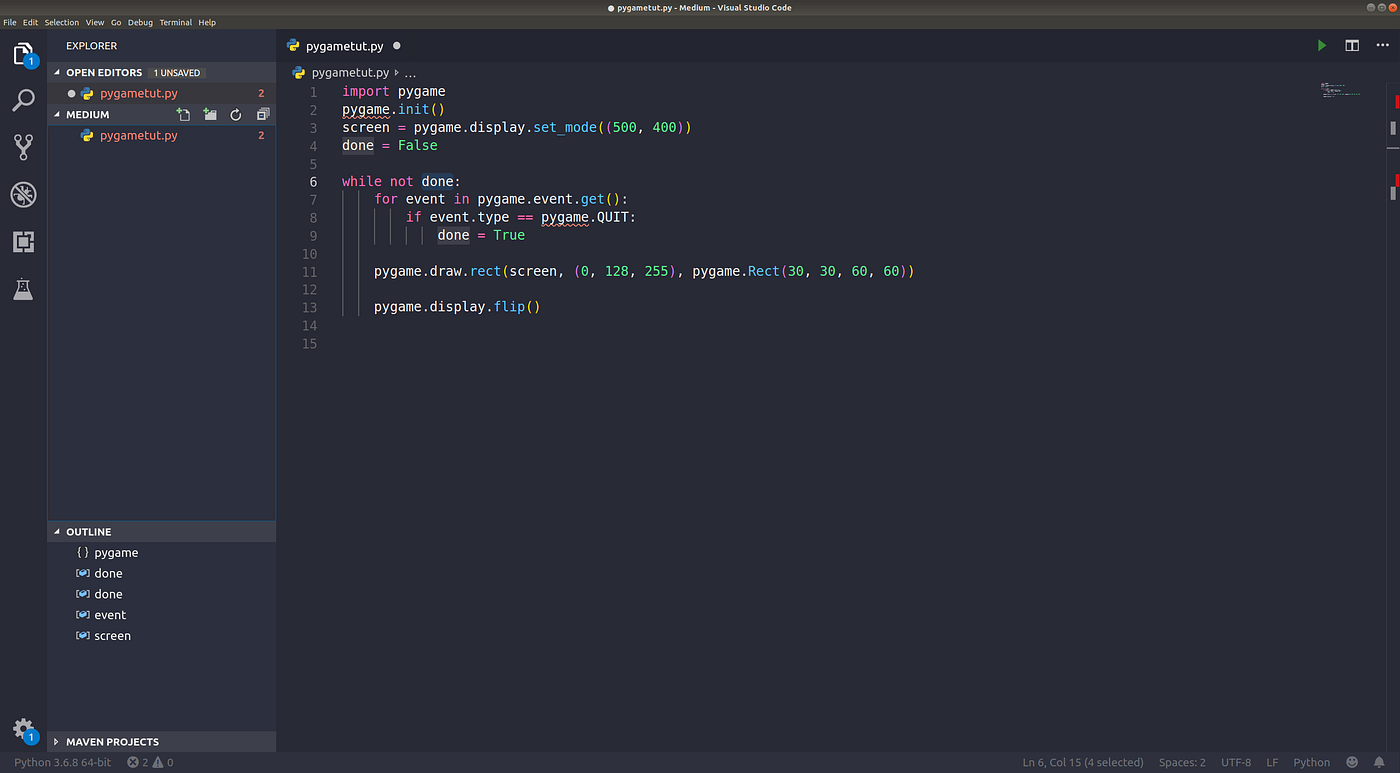Open the Debug view icon
The width and height of the screenshot is (1400, 773).
point(22,195)
